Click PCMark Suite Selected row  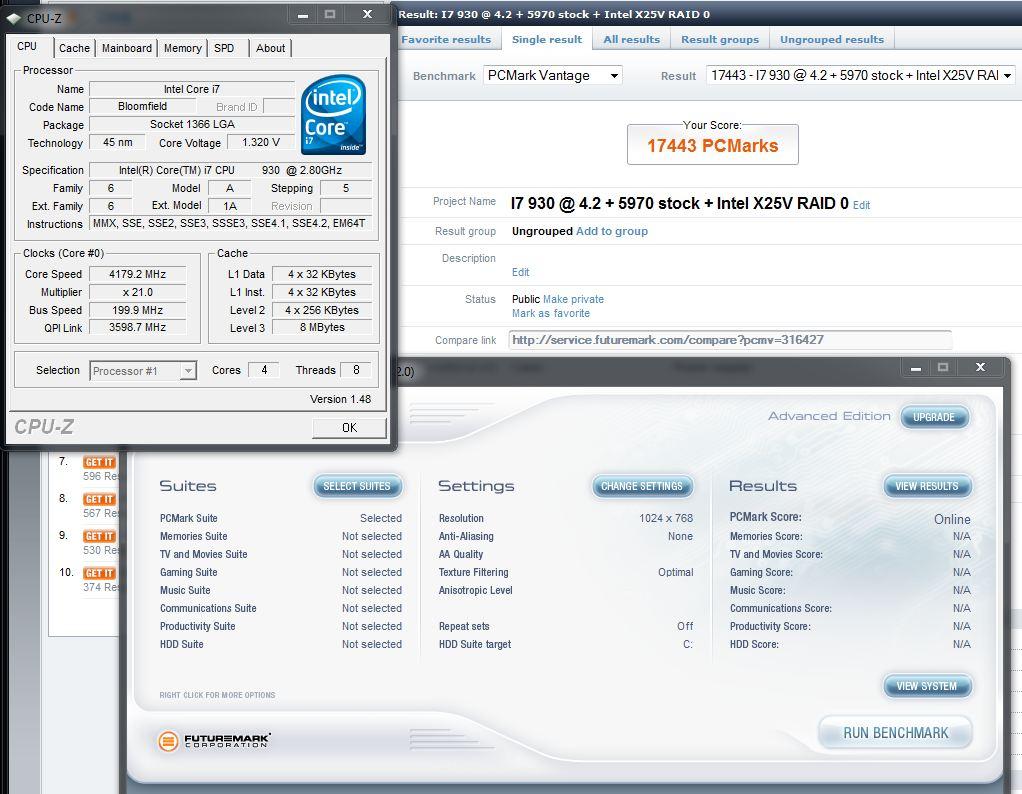281,518
